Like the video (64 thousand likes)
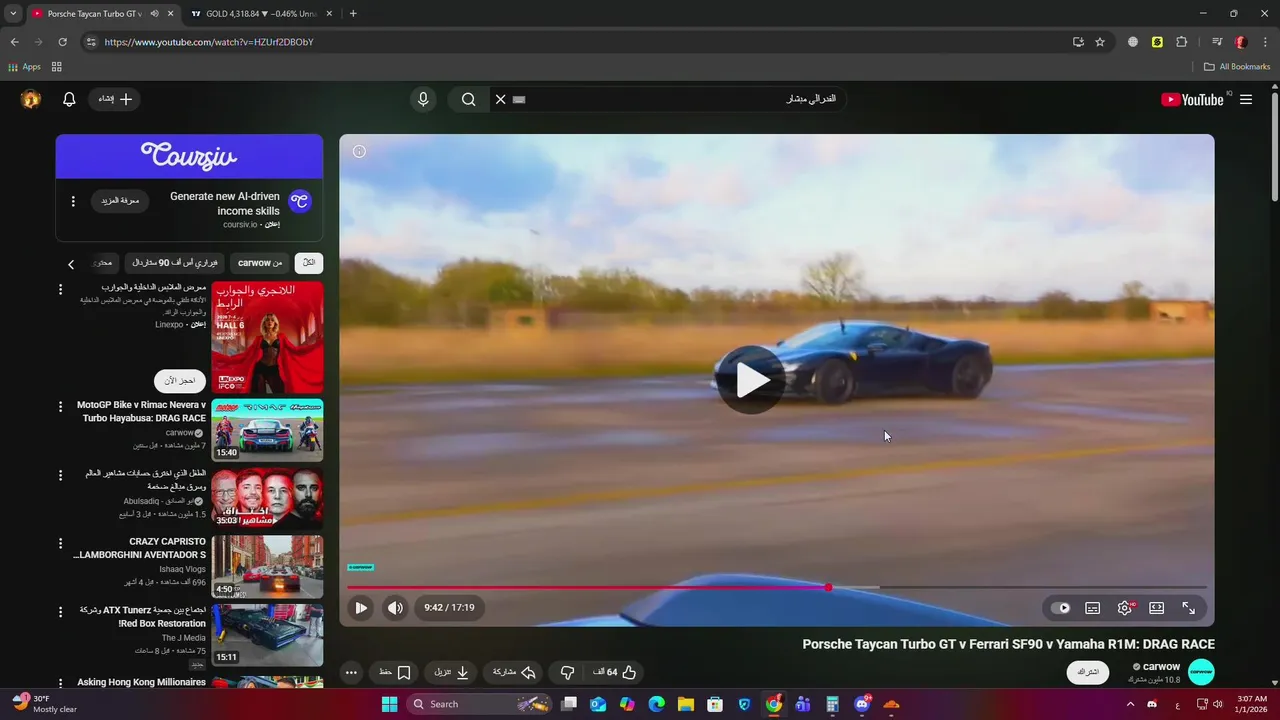The width and height of the screenshot is (1280, 720). (615, 672)
